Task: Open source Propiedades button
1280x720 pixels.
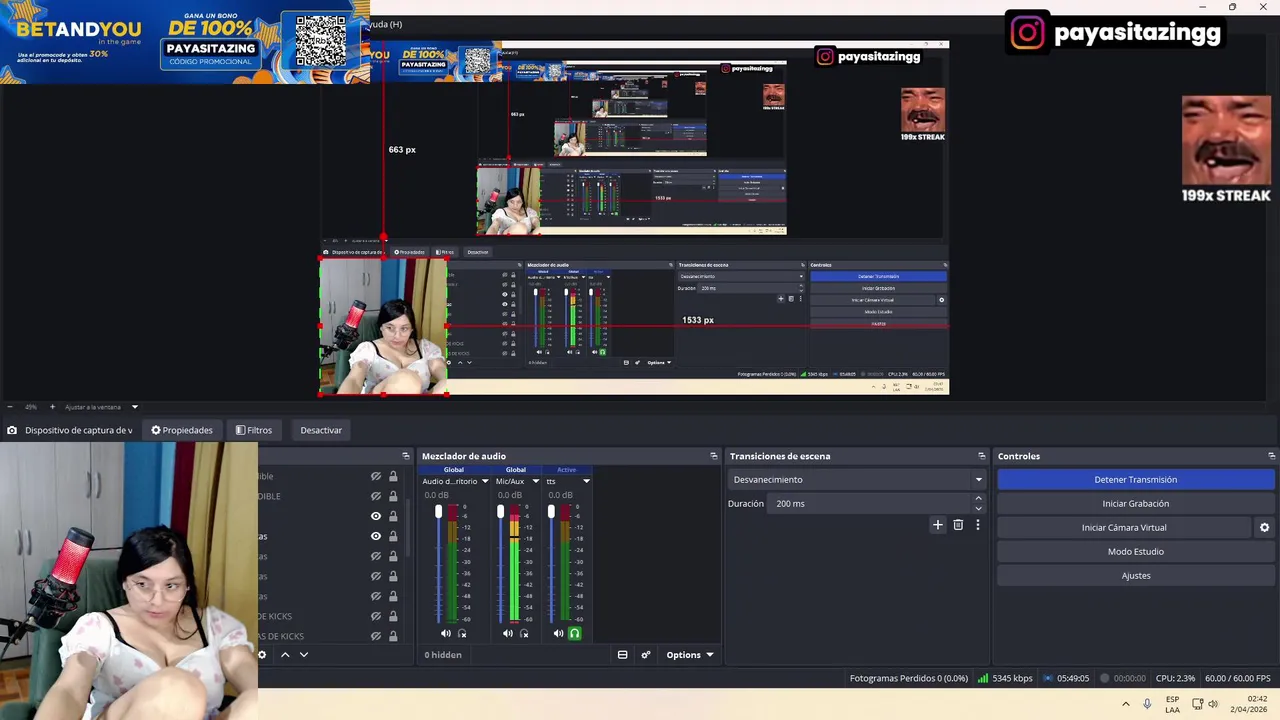Action: pyautogui.click(x=182, y=430)
